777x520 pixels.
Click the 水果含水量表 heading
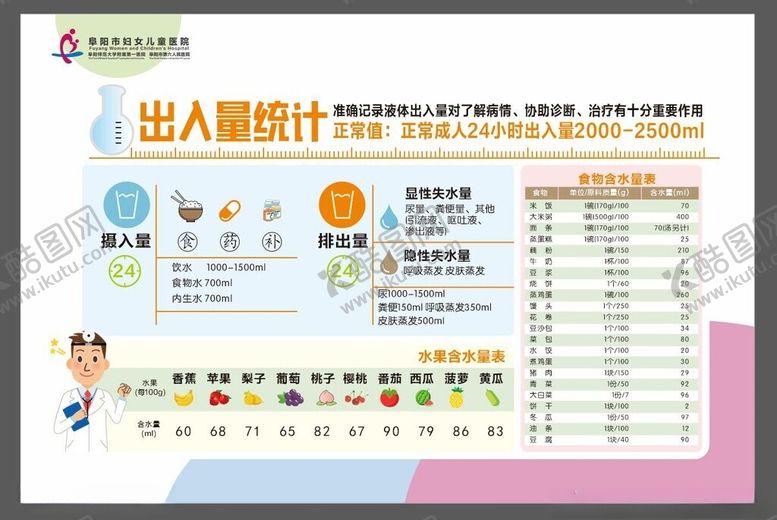click(462, 356)
